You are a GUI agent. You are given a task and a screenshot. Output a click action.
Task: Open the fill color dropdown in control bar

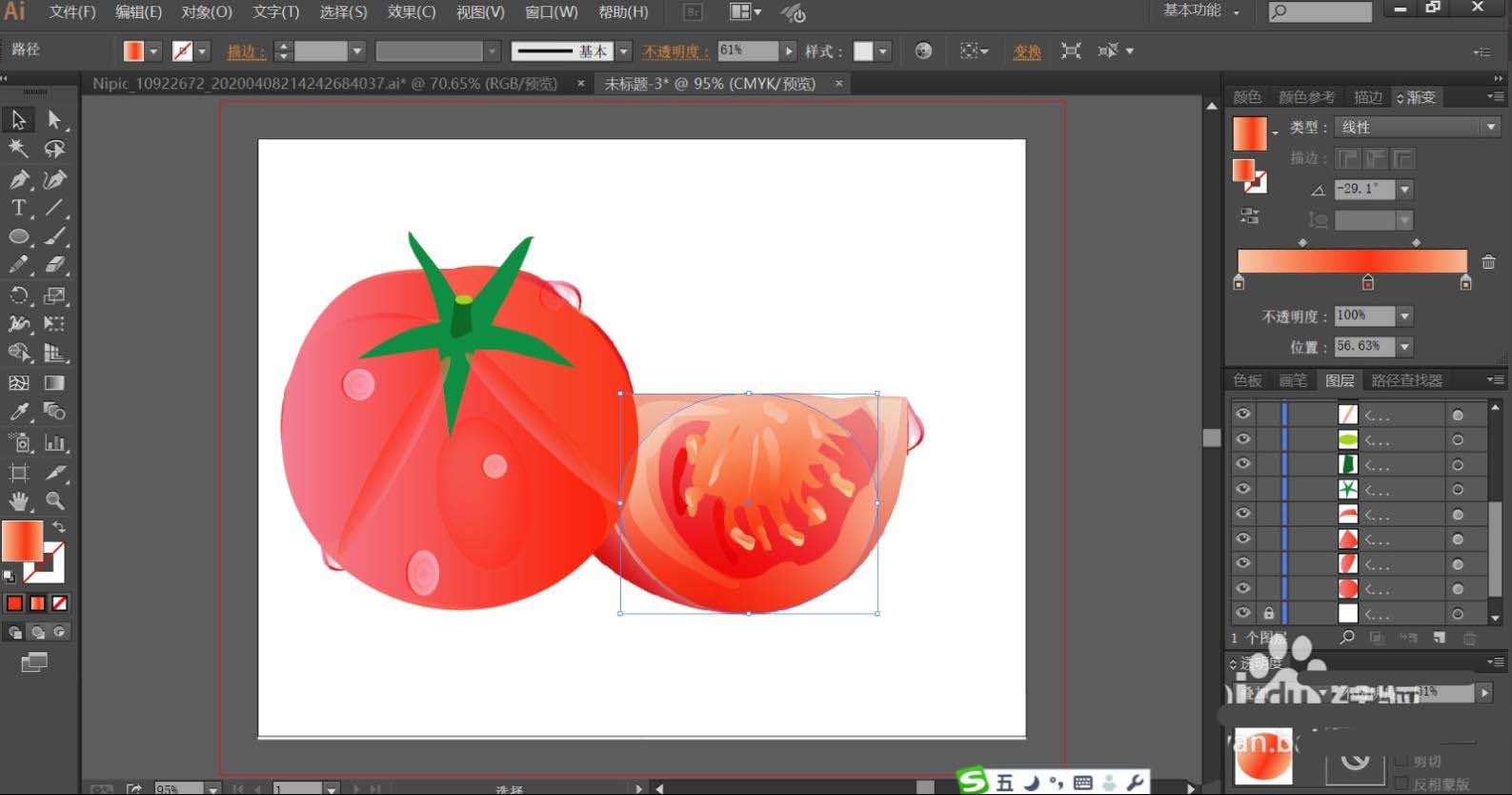152,51
